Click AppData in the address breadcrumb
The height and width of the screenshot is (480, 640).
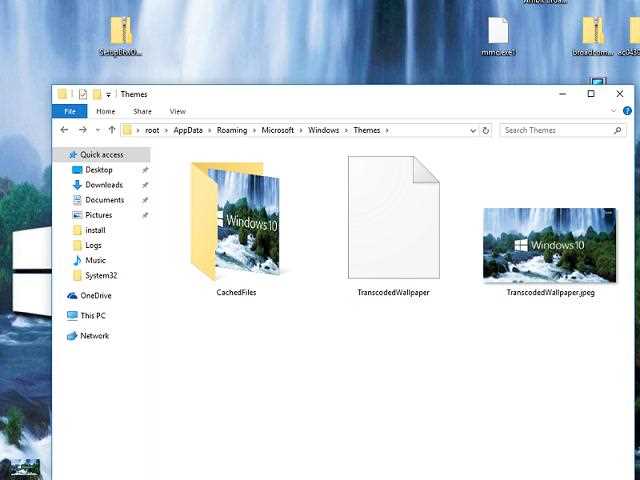pyautogui.click(x=188, y=130)
